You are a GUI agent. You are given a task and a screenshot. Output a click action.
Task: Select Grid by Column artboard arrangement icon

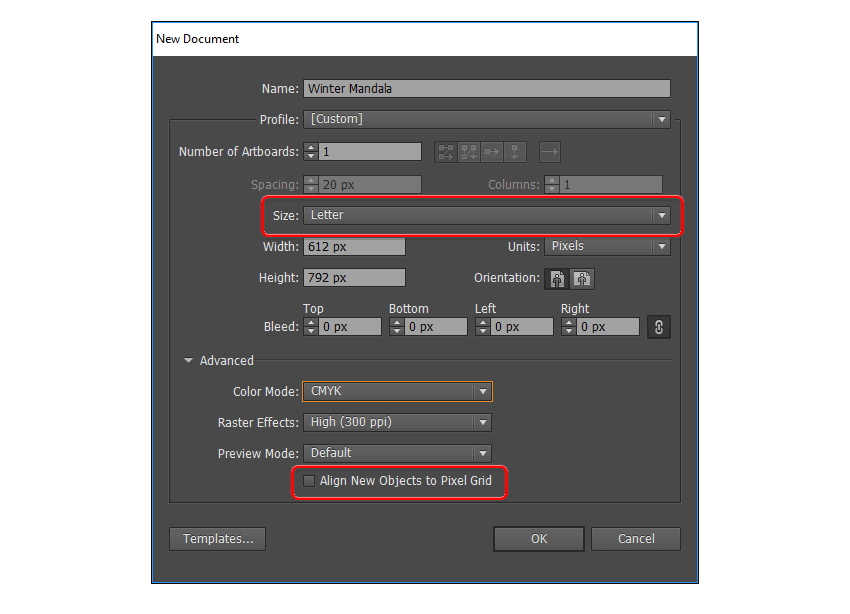tap(469, 152)
